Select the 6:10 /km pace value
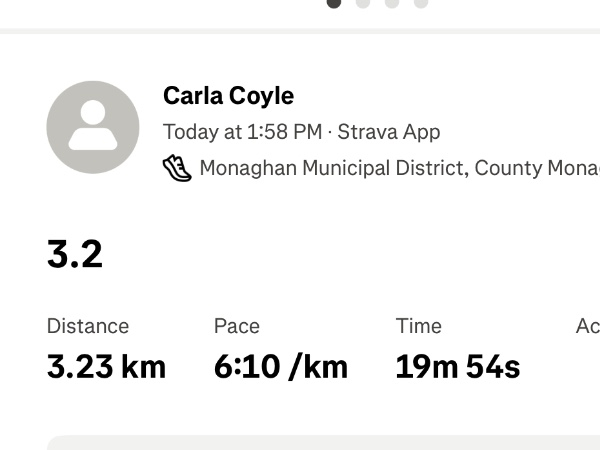This screenshot has width=600, height=450. pyautogui.click(x=281, y=367)
